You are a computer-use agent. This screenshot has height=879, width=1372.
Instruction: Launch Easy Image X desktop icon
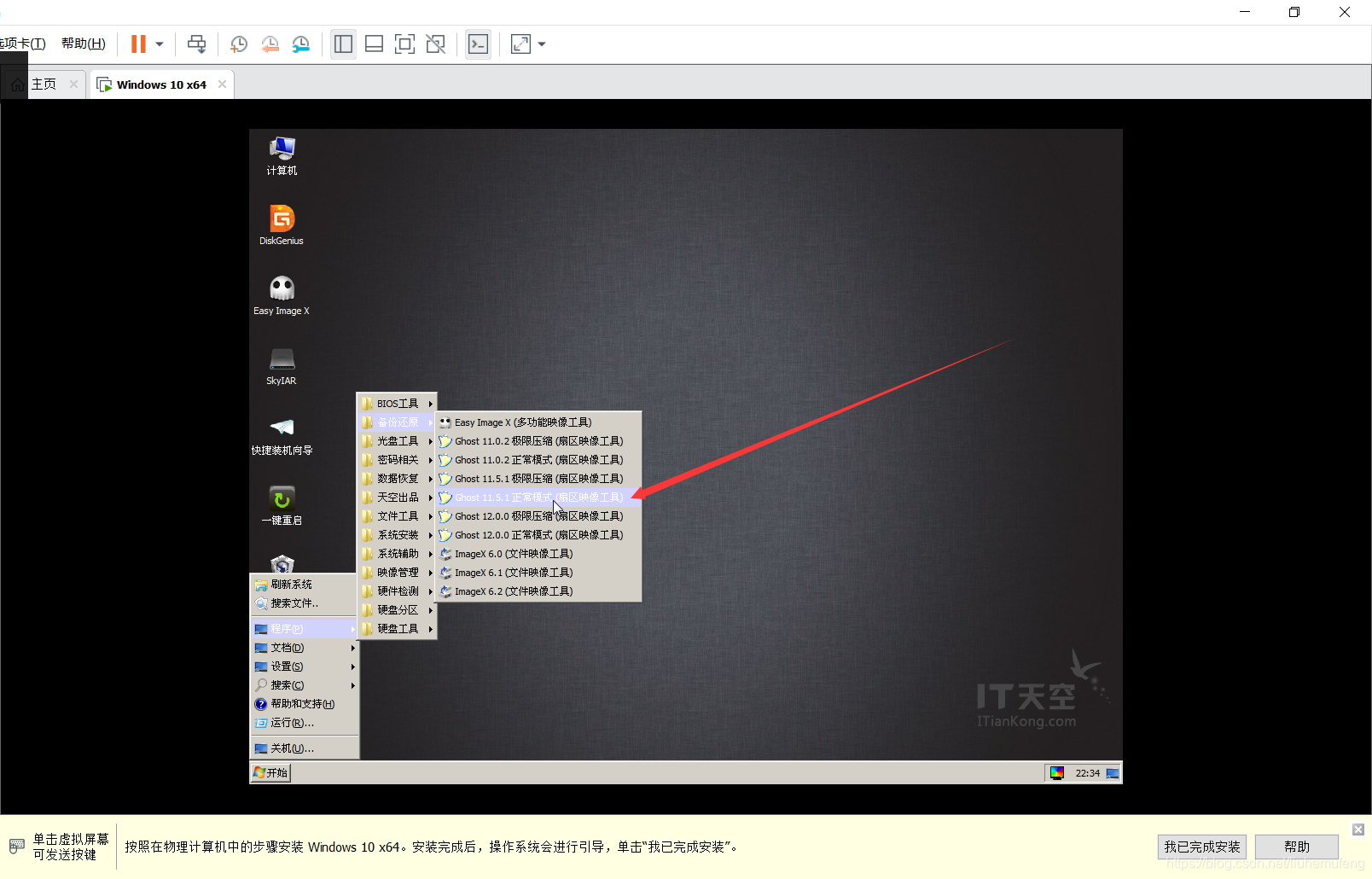coord(282,295)
